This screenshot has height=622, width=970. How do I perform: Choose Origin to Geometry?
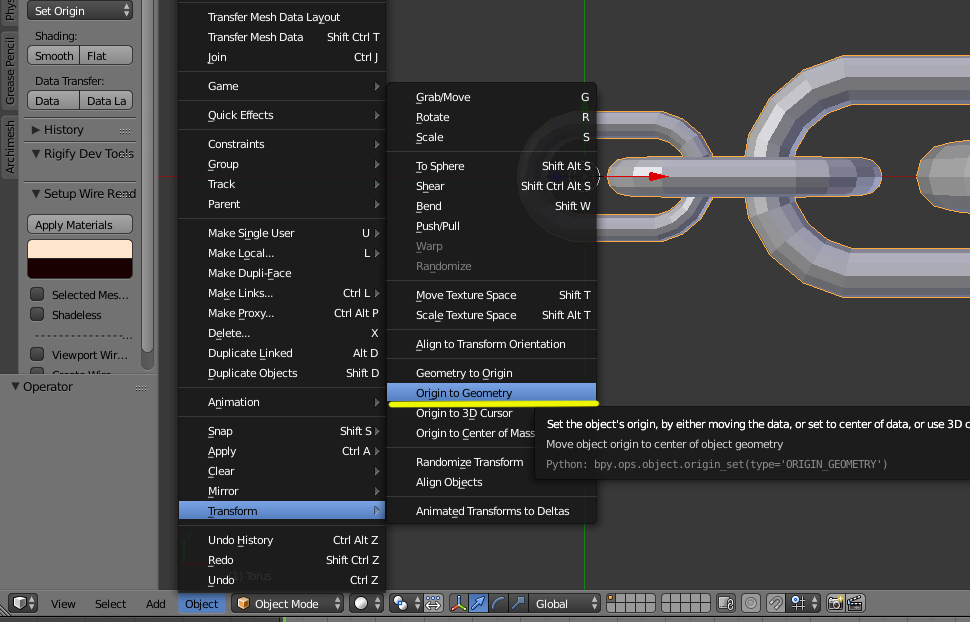(x=491, y=393)
